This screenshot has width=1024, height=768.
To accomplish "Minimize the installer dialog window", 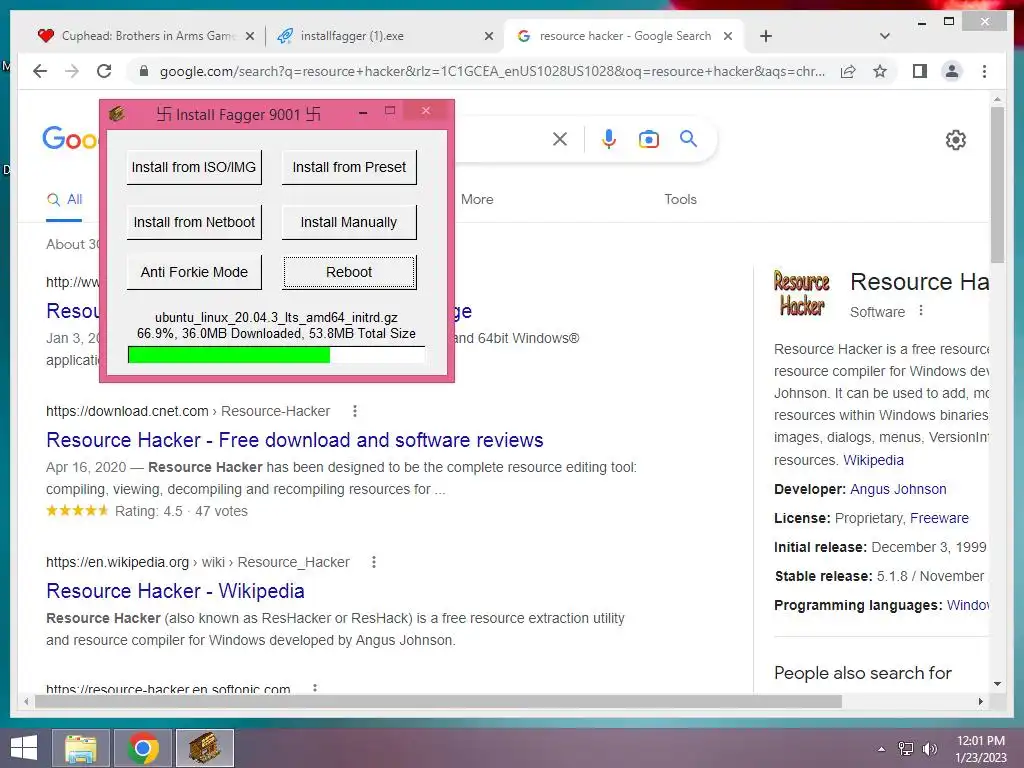I will coord(363,113).
